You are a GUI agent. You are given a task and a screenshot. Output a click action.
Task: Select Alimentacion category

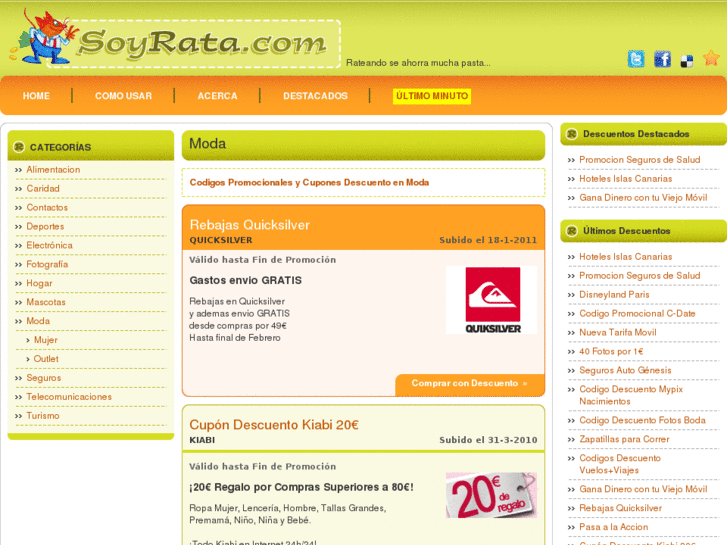pos(53,170)
